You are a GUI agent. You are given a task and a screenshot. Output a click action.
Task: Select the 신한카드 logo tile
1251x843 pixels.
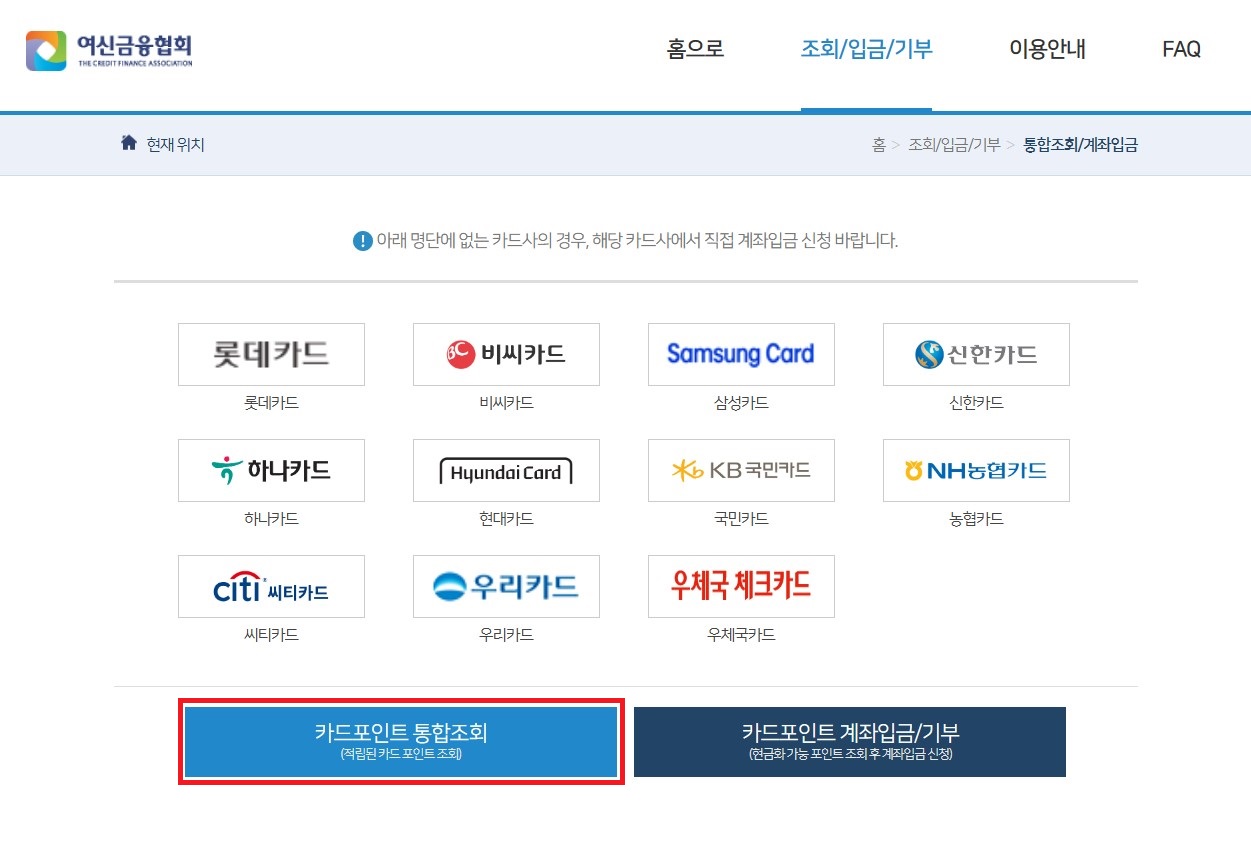[x=976, y=354]
